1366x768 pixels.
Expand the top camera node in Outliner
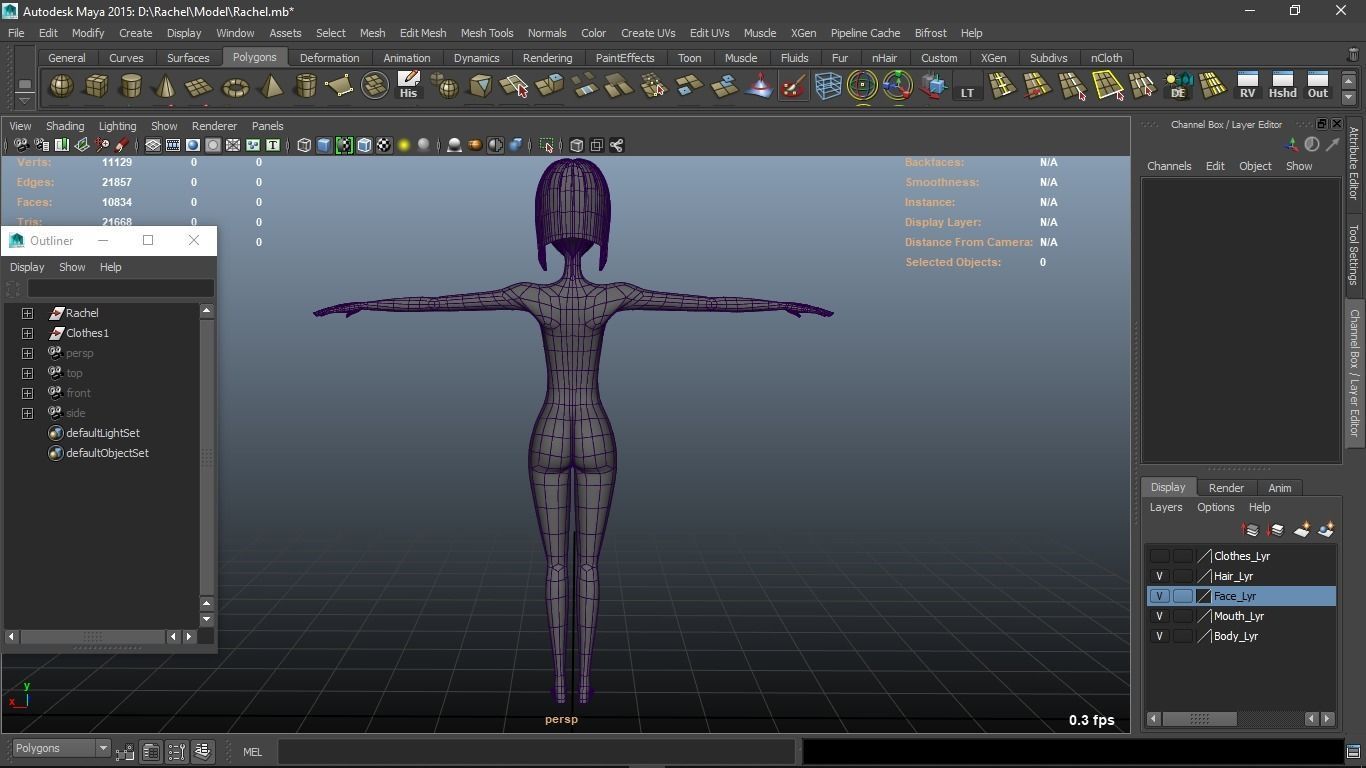28,373
